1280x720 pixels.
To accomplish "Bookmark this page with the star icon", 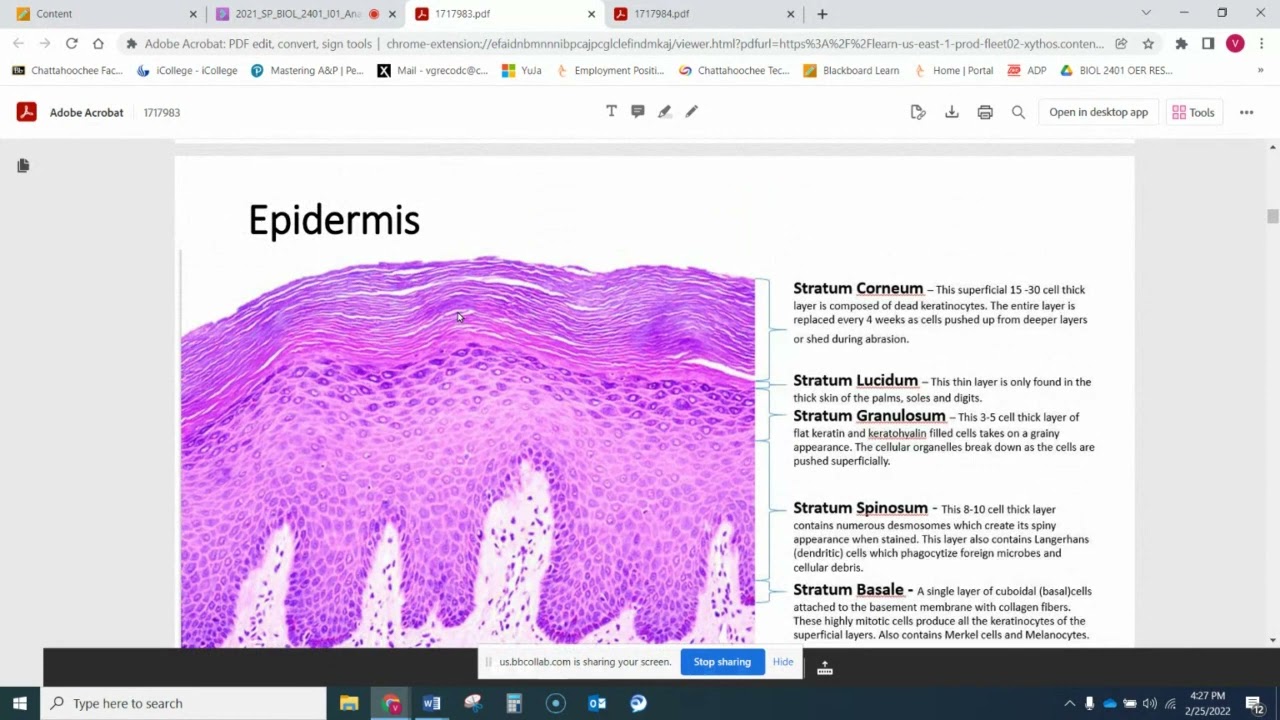I will tap(1148, 44).
